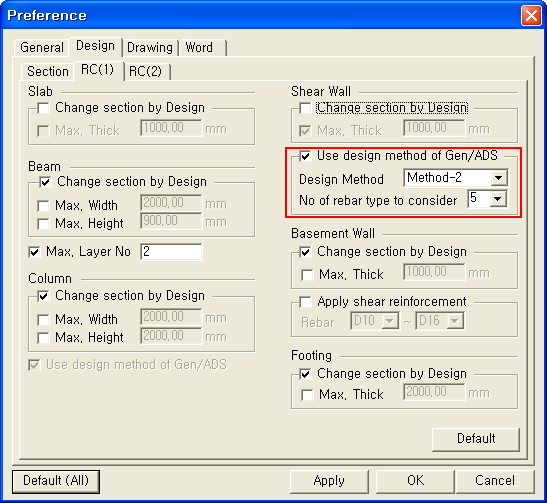
Task: Click the Max. Layer No input field
Action: point(171,252)
